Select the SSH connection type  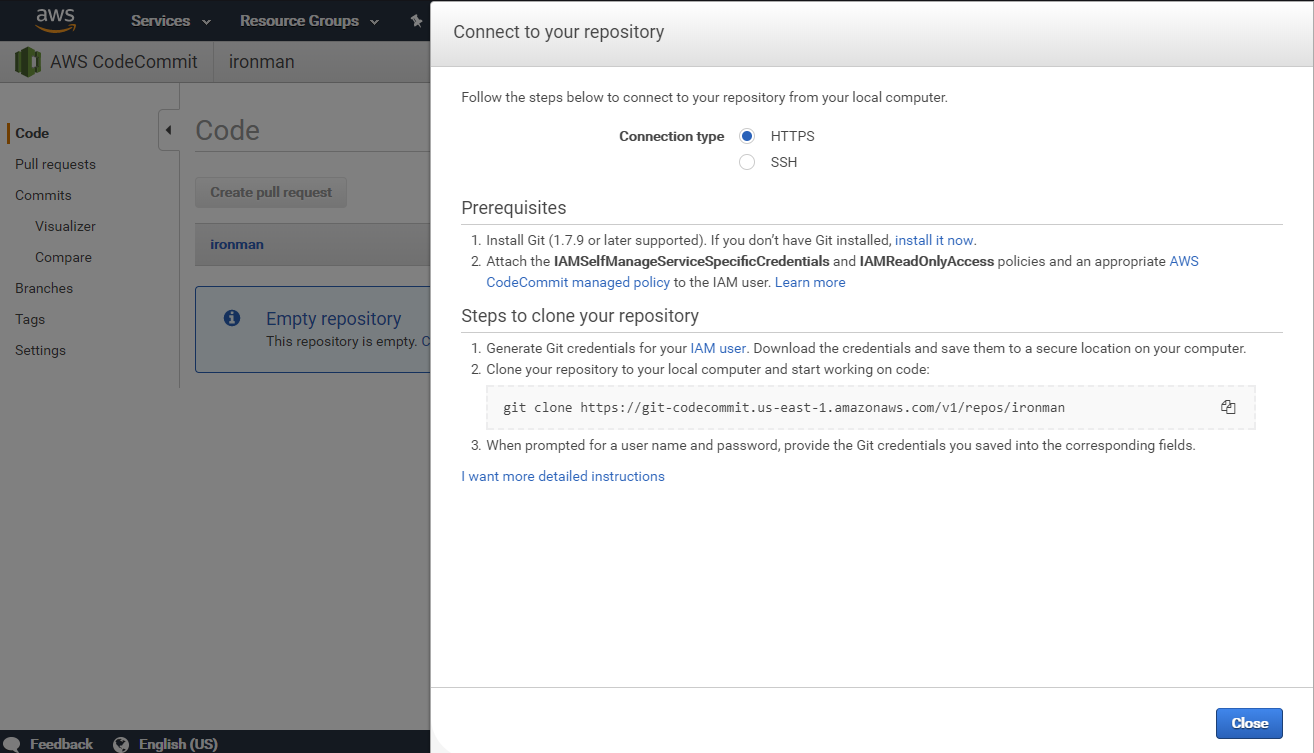click(x=747, y=162)
